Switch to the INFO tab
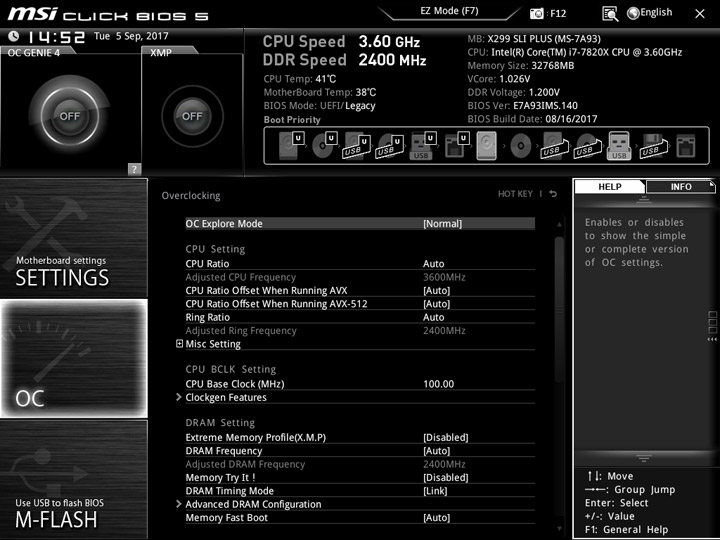Viewport: 720px width, 540px height. (x=681, y=186)
